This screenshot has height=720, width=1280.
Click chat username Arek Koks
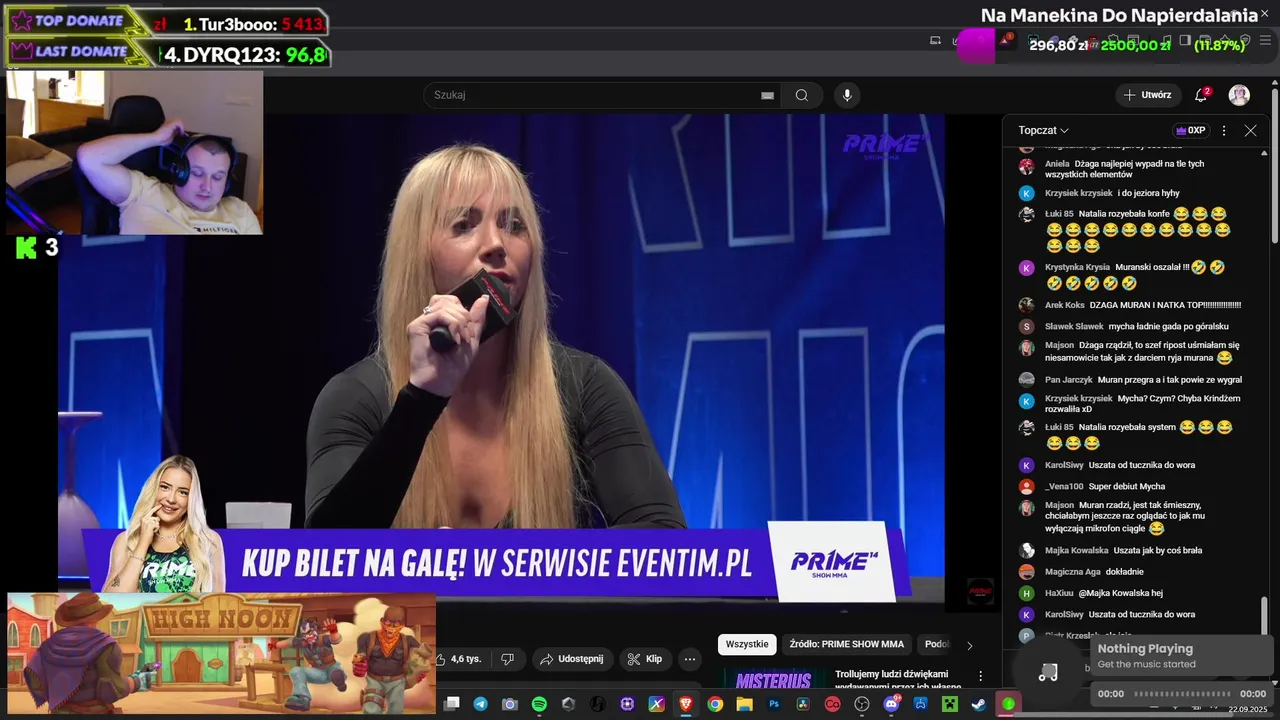(1065, 305)
